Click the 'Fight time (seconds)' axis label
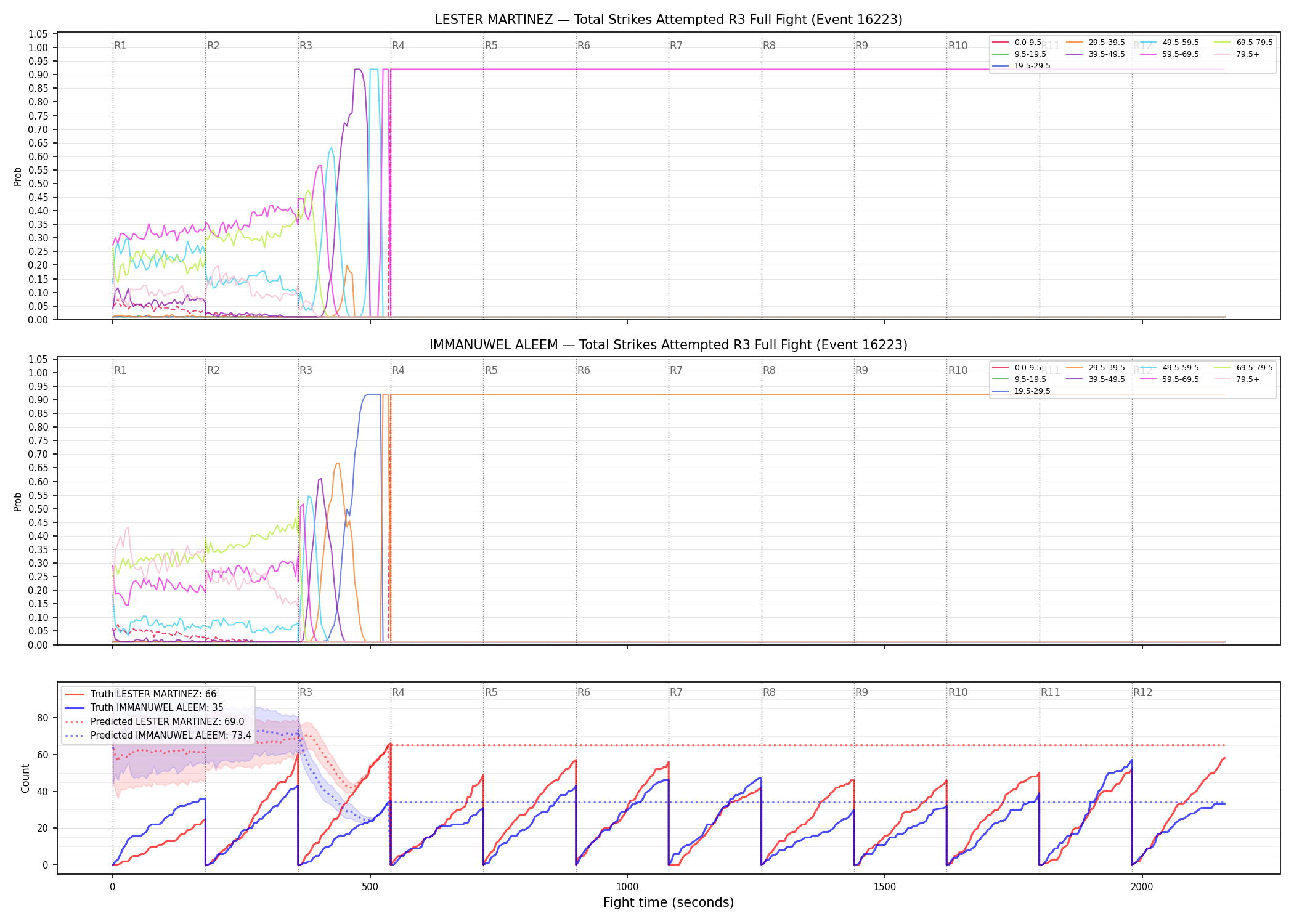The image size is (1294, 924). tap(669, 902)
